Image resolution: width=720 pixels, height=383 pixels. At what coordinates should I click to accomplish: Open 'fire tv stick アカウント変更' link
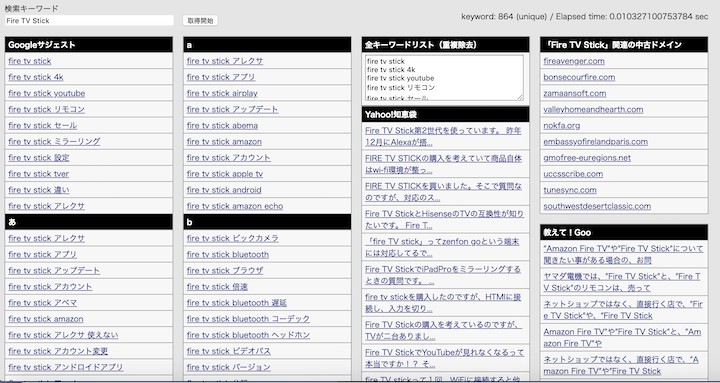click(x=58, y=351)
